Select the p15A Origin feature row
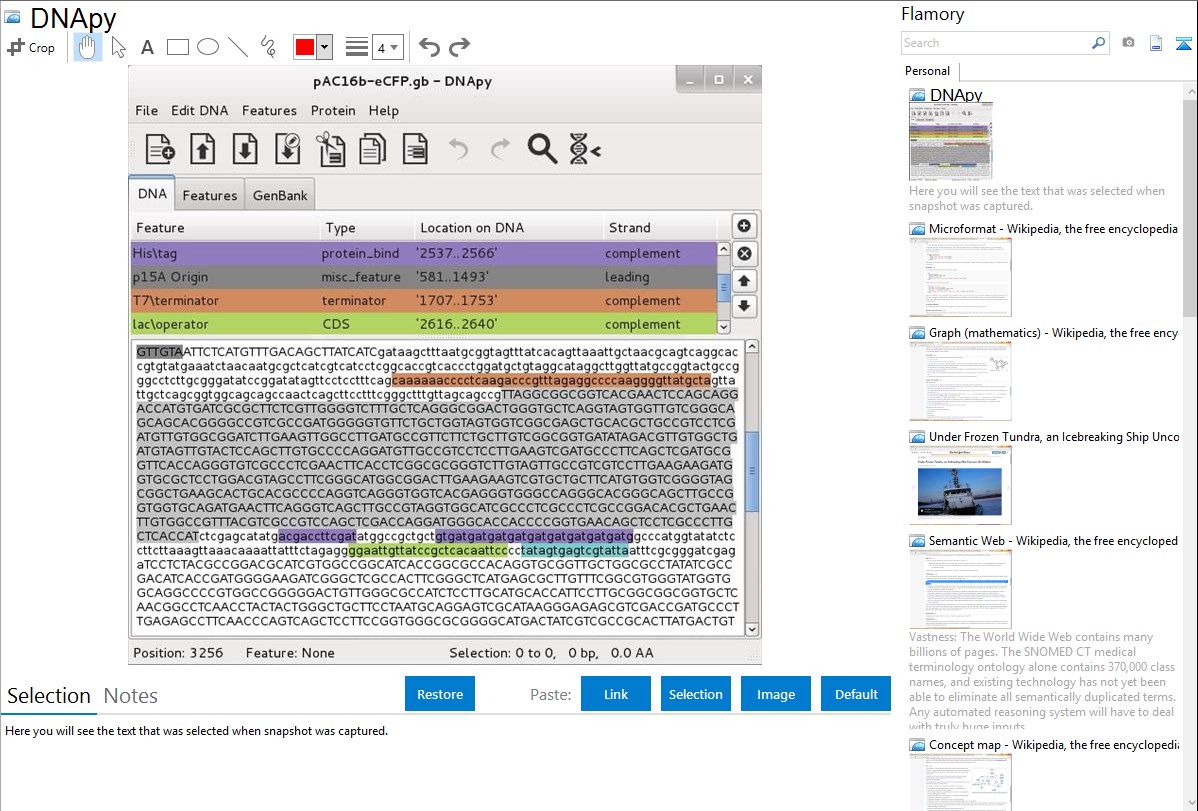The width and height of the screenshot is (1198, 811). pos(424,277)
